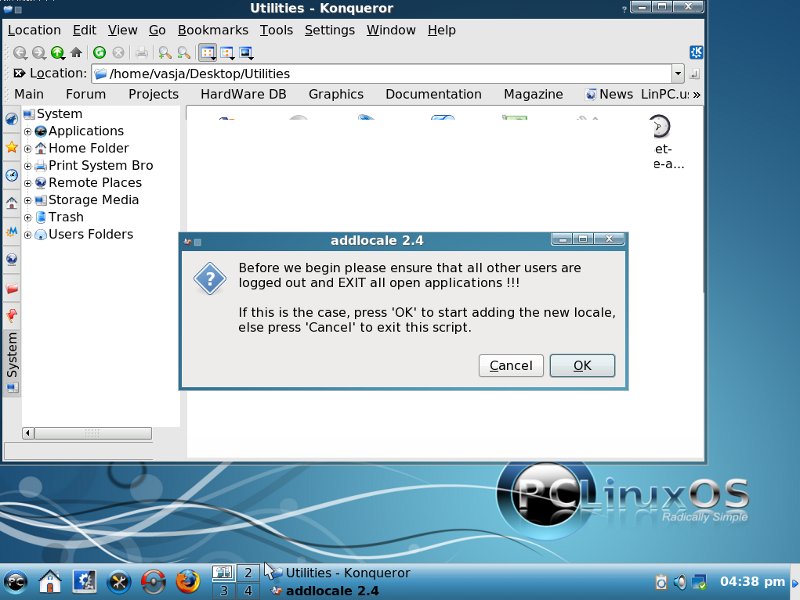Clear the Location bar with the X icon

pyautogui.click(x=19, y=73)
